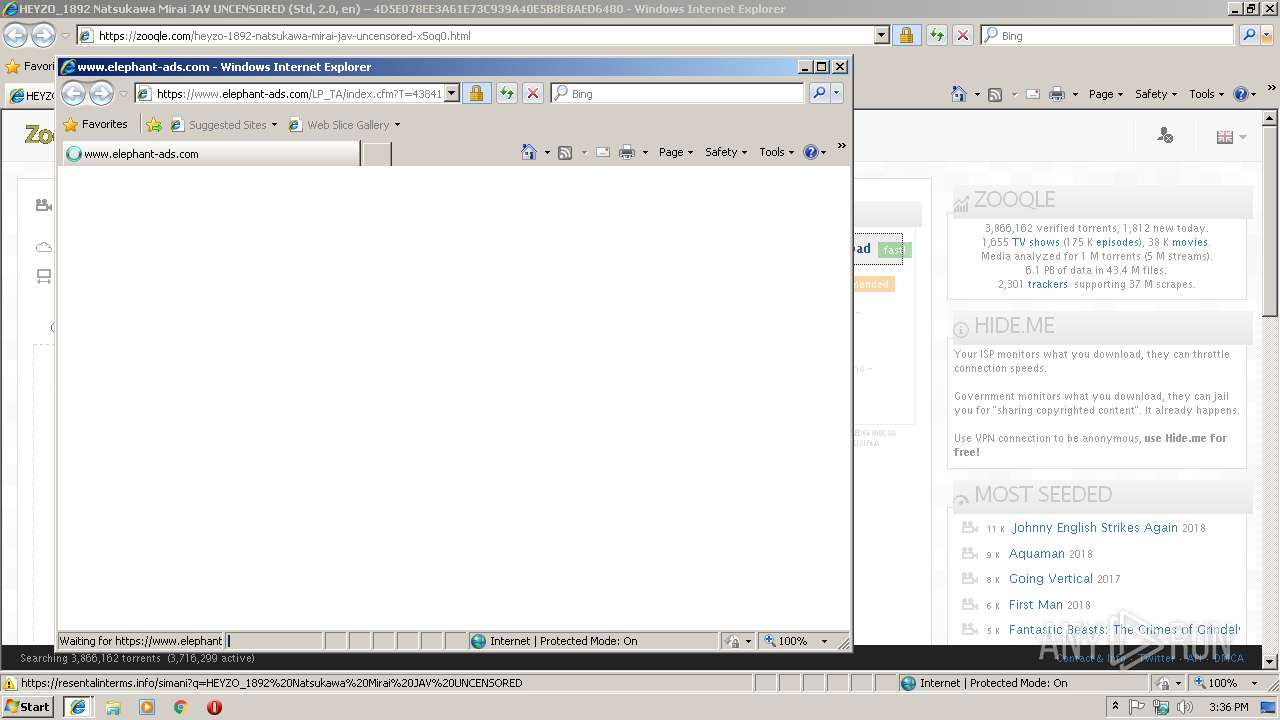Open Aquaman 2018 link
Viewport: 1280px width, 720px height.
click(x=1036, y=554)
